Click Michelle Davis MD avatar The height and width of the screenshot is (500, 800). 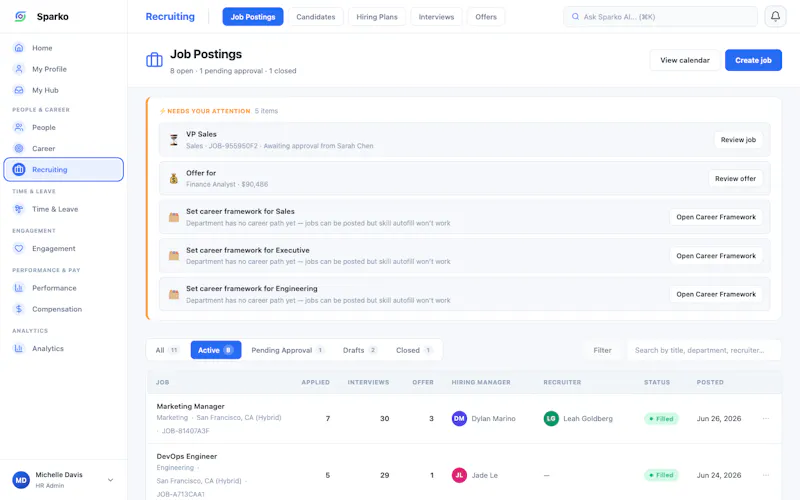(21, 480)
